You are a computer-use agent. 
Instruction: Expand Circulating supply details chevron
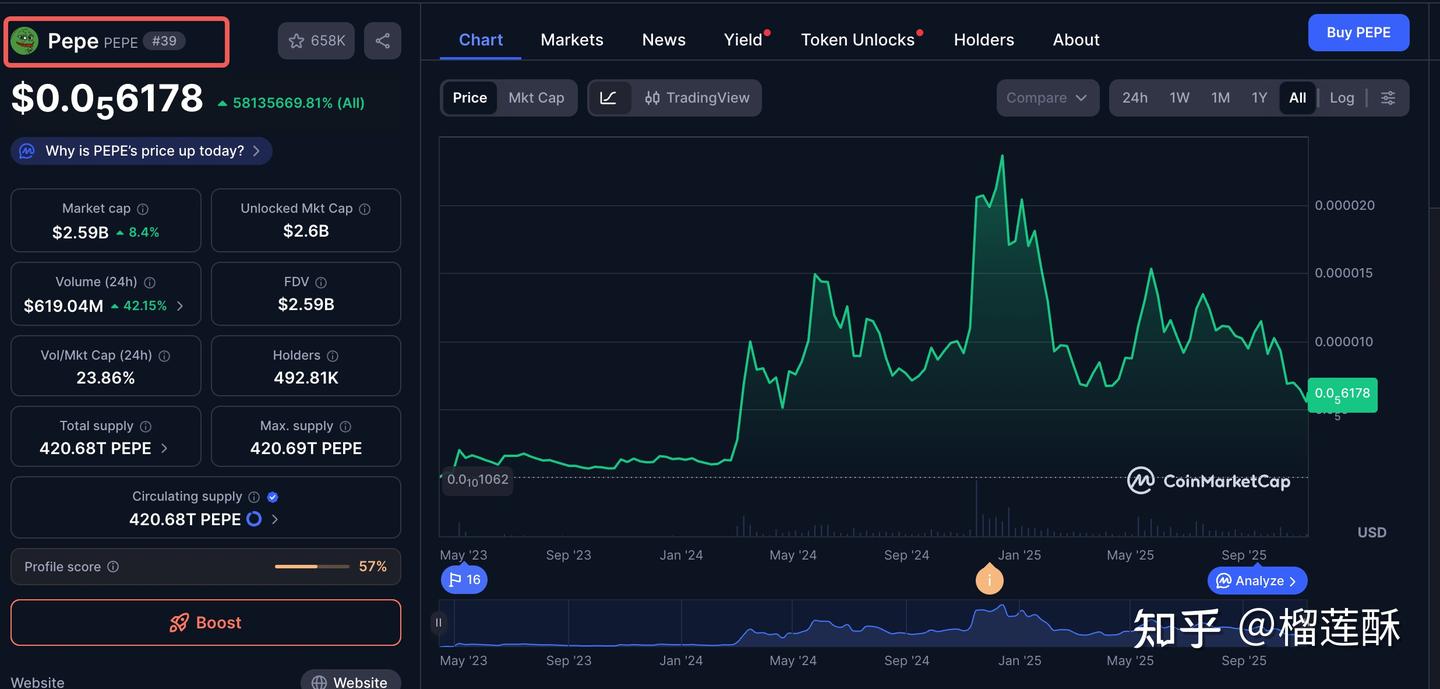pos(275,519)
